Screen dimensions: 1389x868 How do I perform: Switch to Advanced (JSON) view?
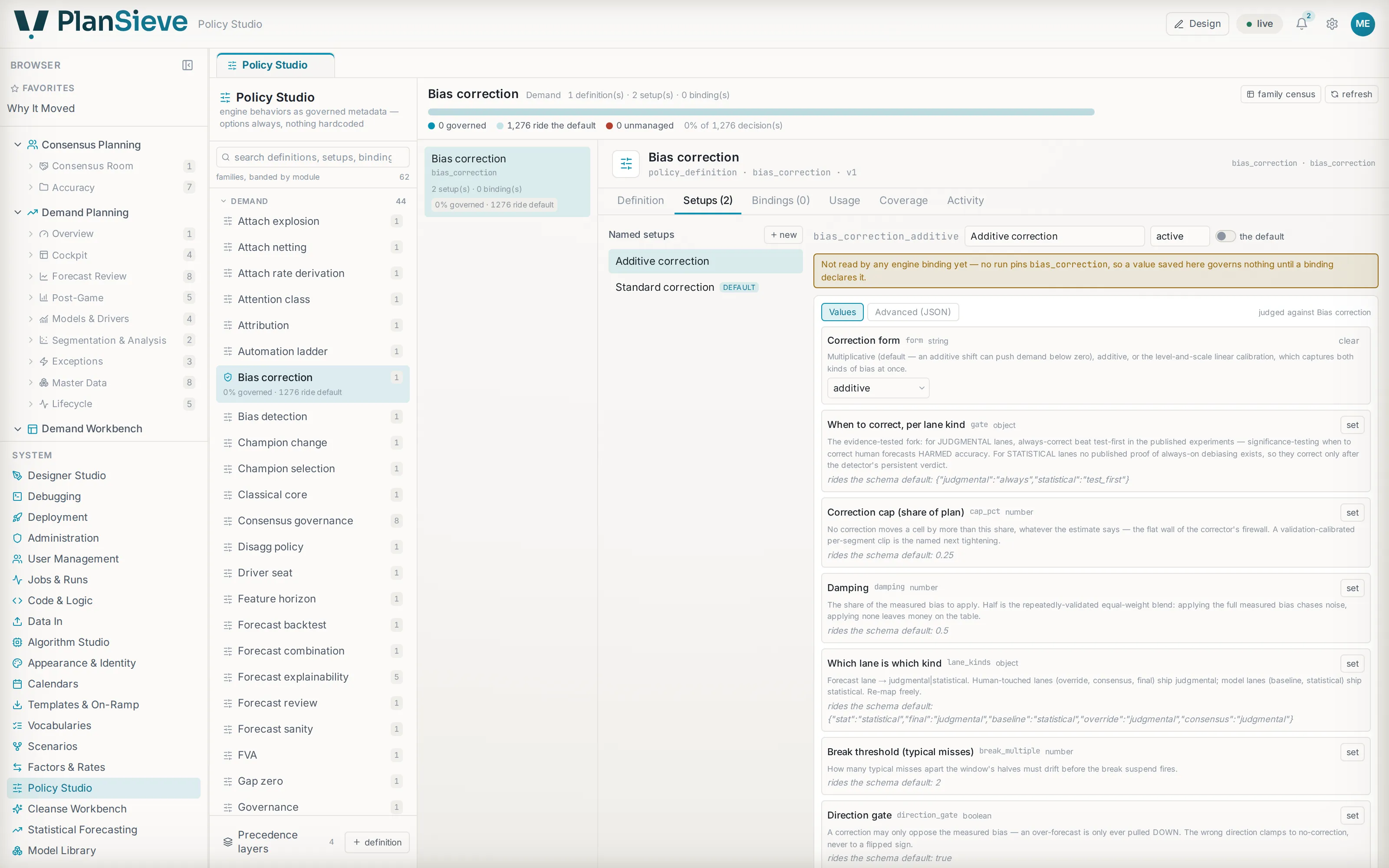point(912,312)
